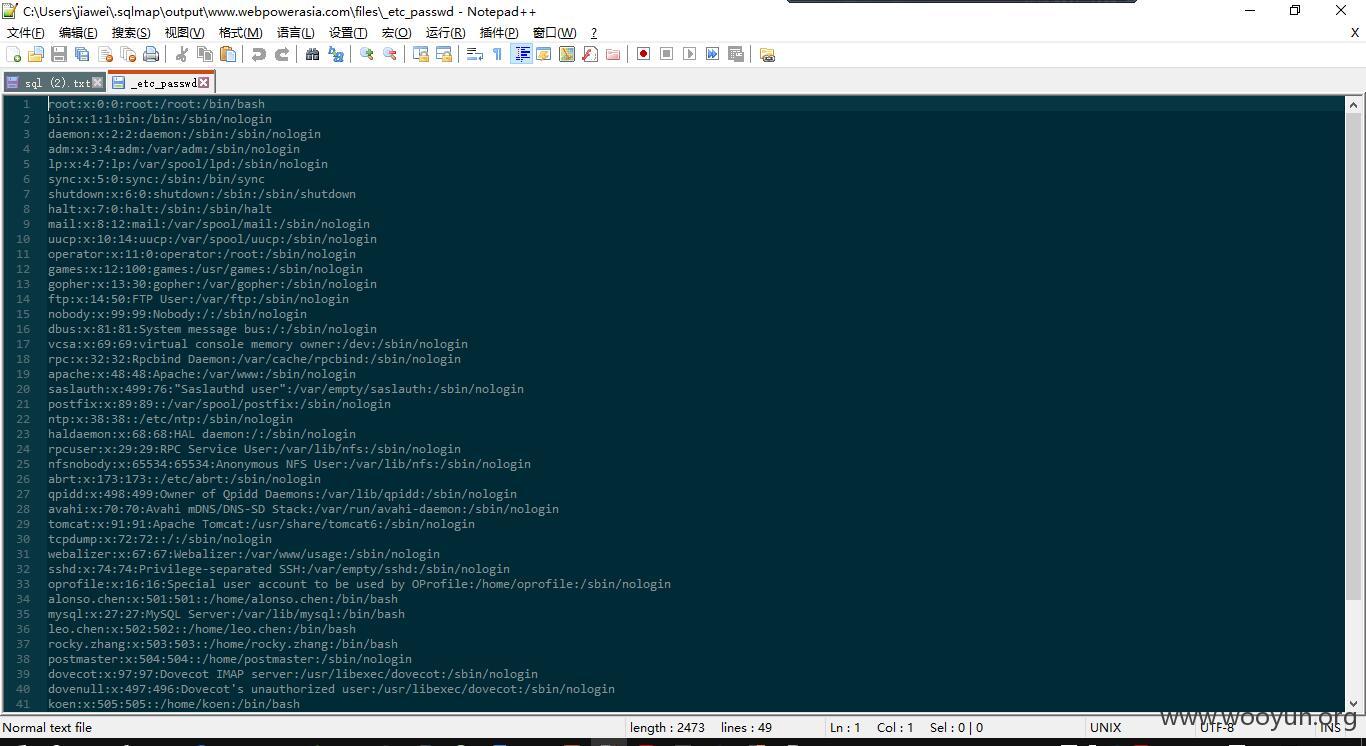Screen dimensions: 1366x746
Task: Close the _etc_passwd tab
Action: pyautogui.click(x=204, y=82)
